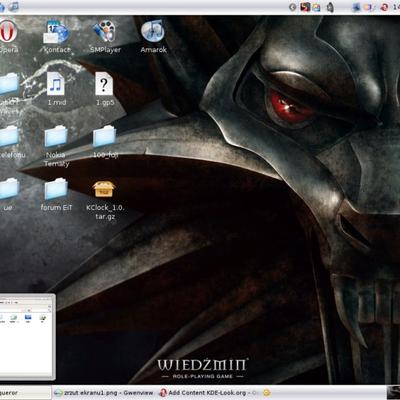The width and height of the screenshot is (400, 400).
Task: Open the Nokia Tematy folder
Action: (56, 136)
